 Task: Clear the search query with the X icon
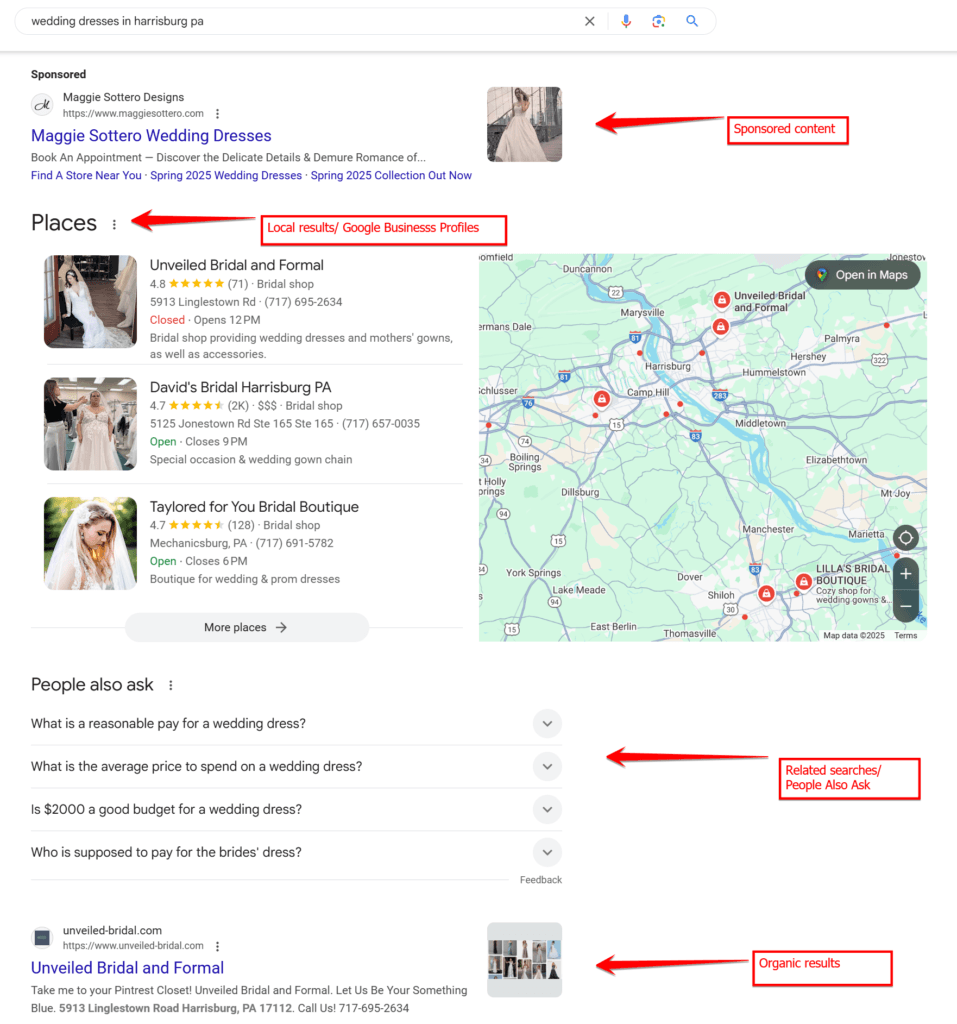tap(589, 21)
